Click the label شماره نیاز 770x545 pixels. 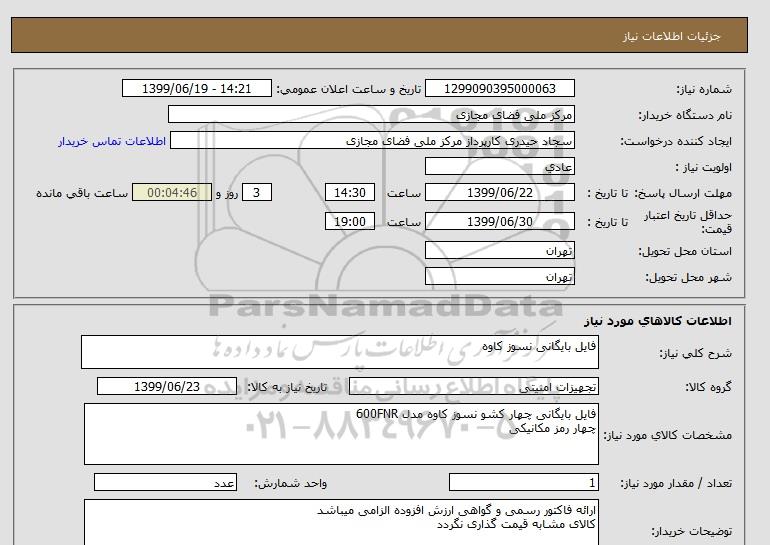pyautogui.click(x=704, y=89)
